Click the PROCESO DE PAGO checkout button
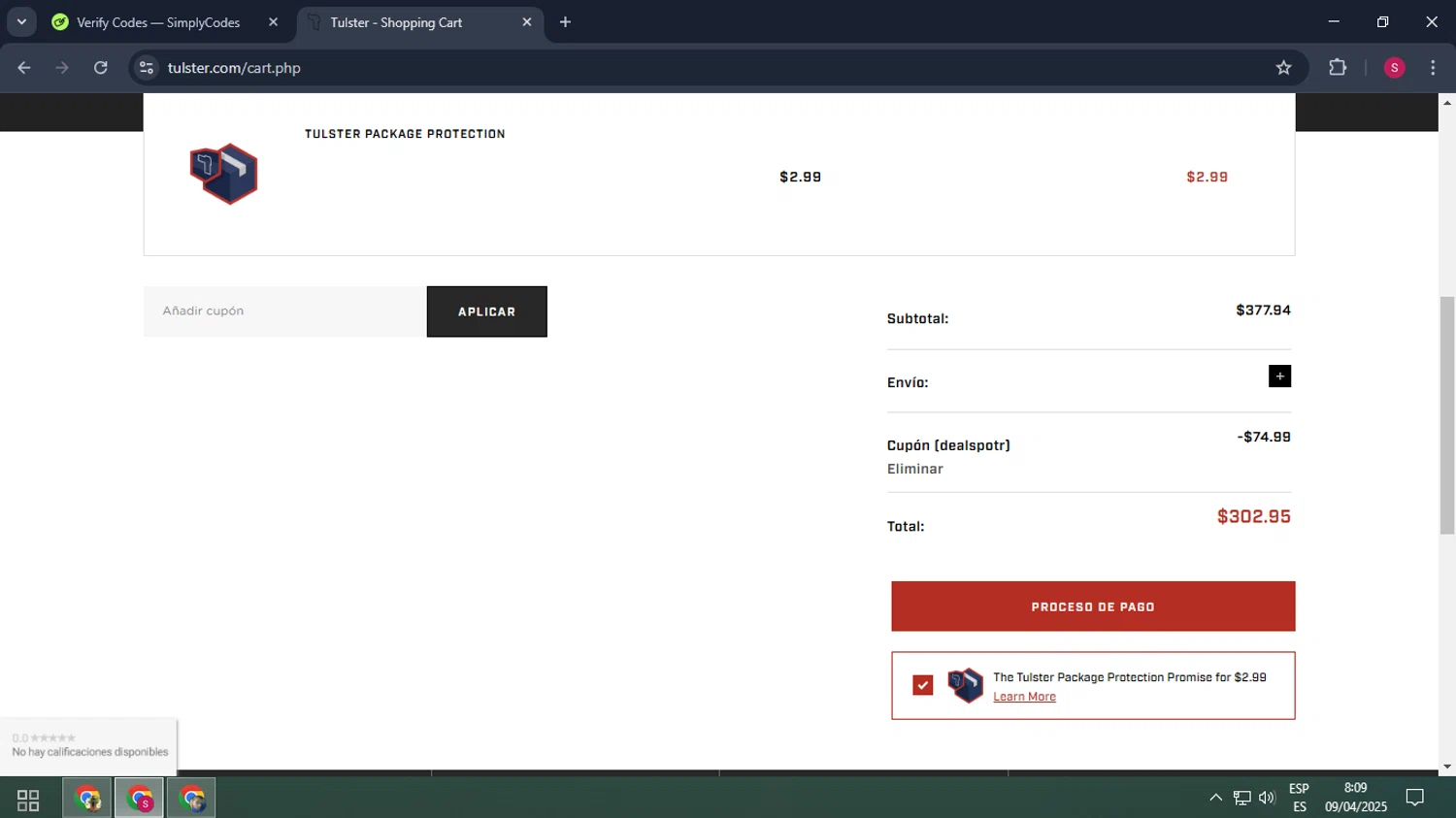This screenshot has height=818, width=1456. [1093, 606]
